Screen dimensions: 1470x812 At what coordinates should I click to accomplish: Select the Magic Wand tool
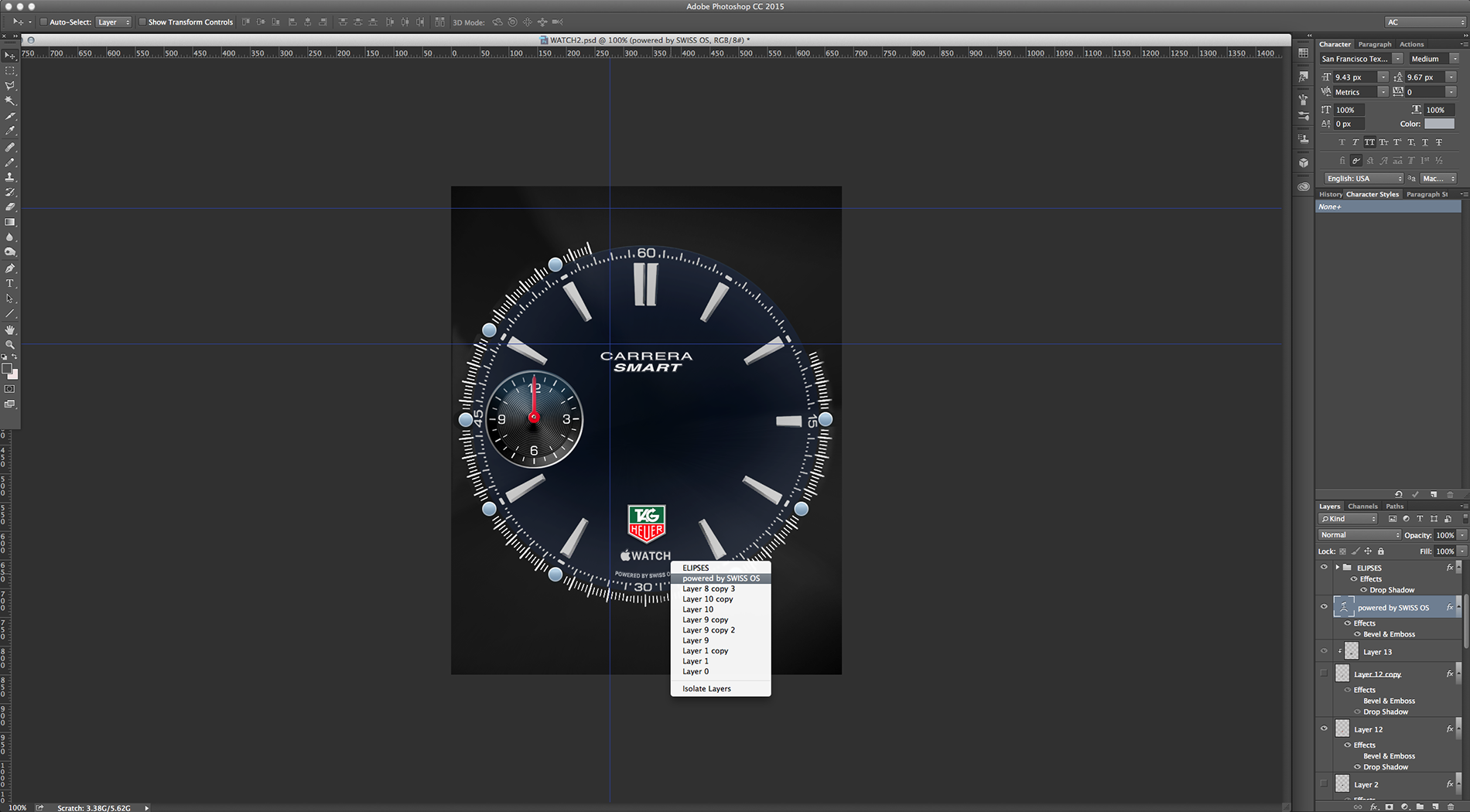(x=10, y=101)
